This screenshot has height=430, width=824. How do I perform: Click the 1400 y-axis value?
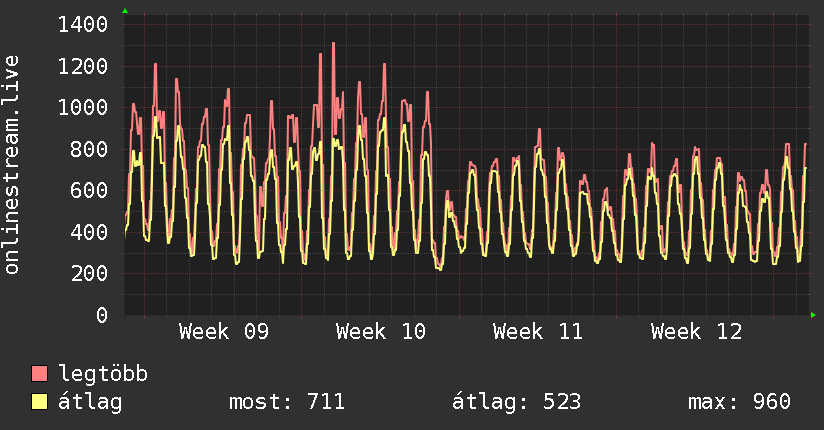[83, 25]
